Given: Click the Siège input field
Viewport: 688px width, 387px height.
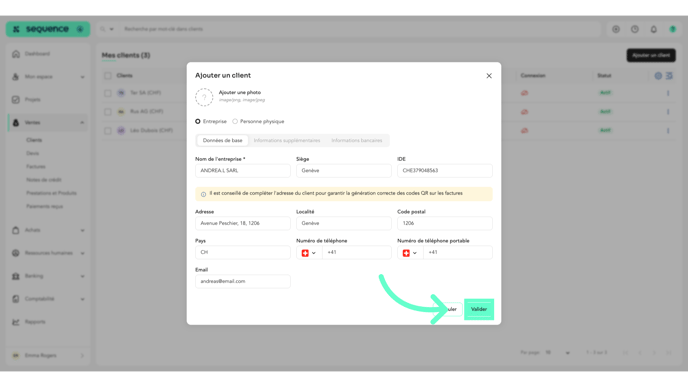Looking at the screenshot, I should [344, 171].
